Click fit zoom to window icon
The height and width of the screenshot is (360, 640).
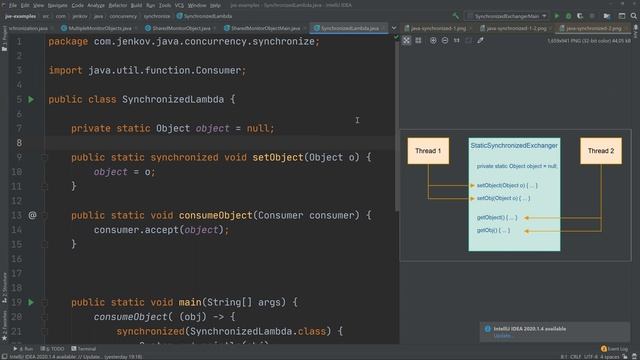coord(469,40)
